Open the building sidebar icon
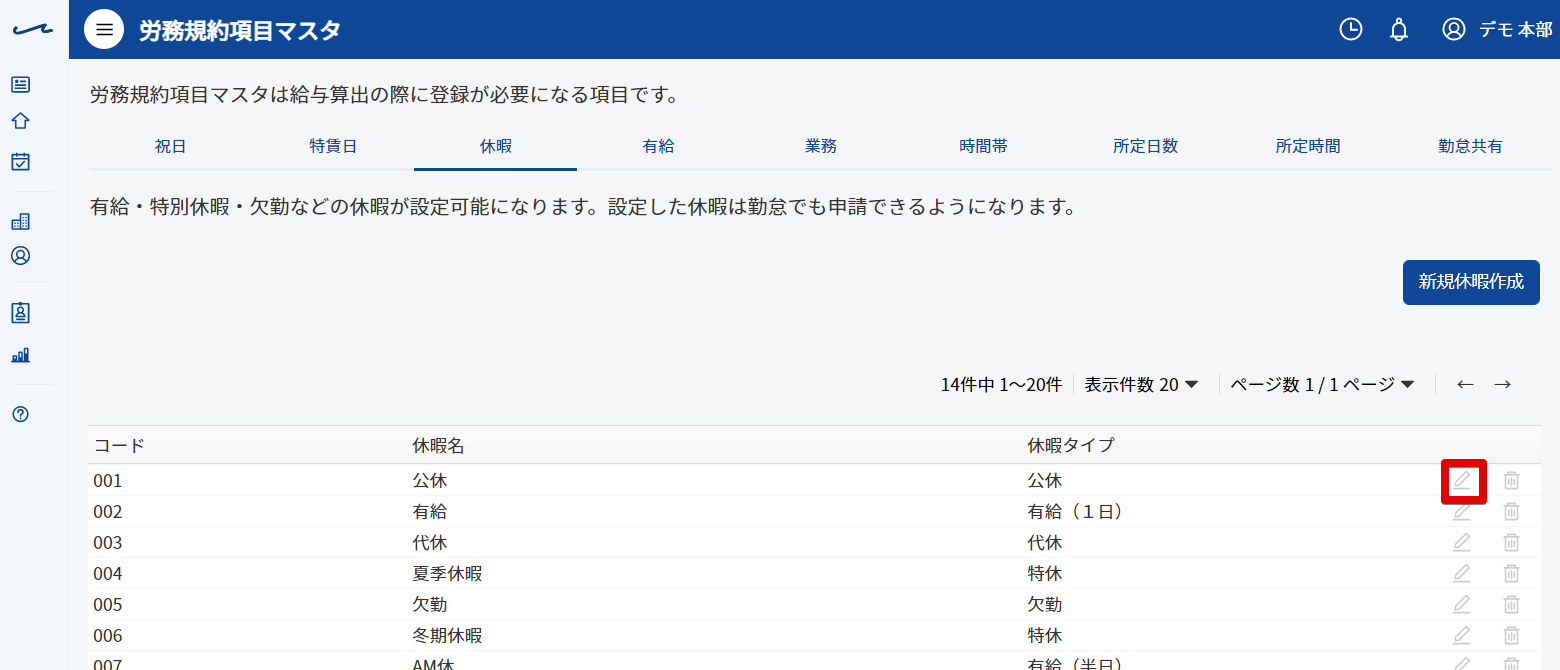1560x670 pixels. click(20, 221)
